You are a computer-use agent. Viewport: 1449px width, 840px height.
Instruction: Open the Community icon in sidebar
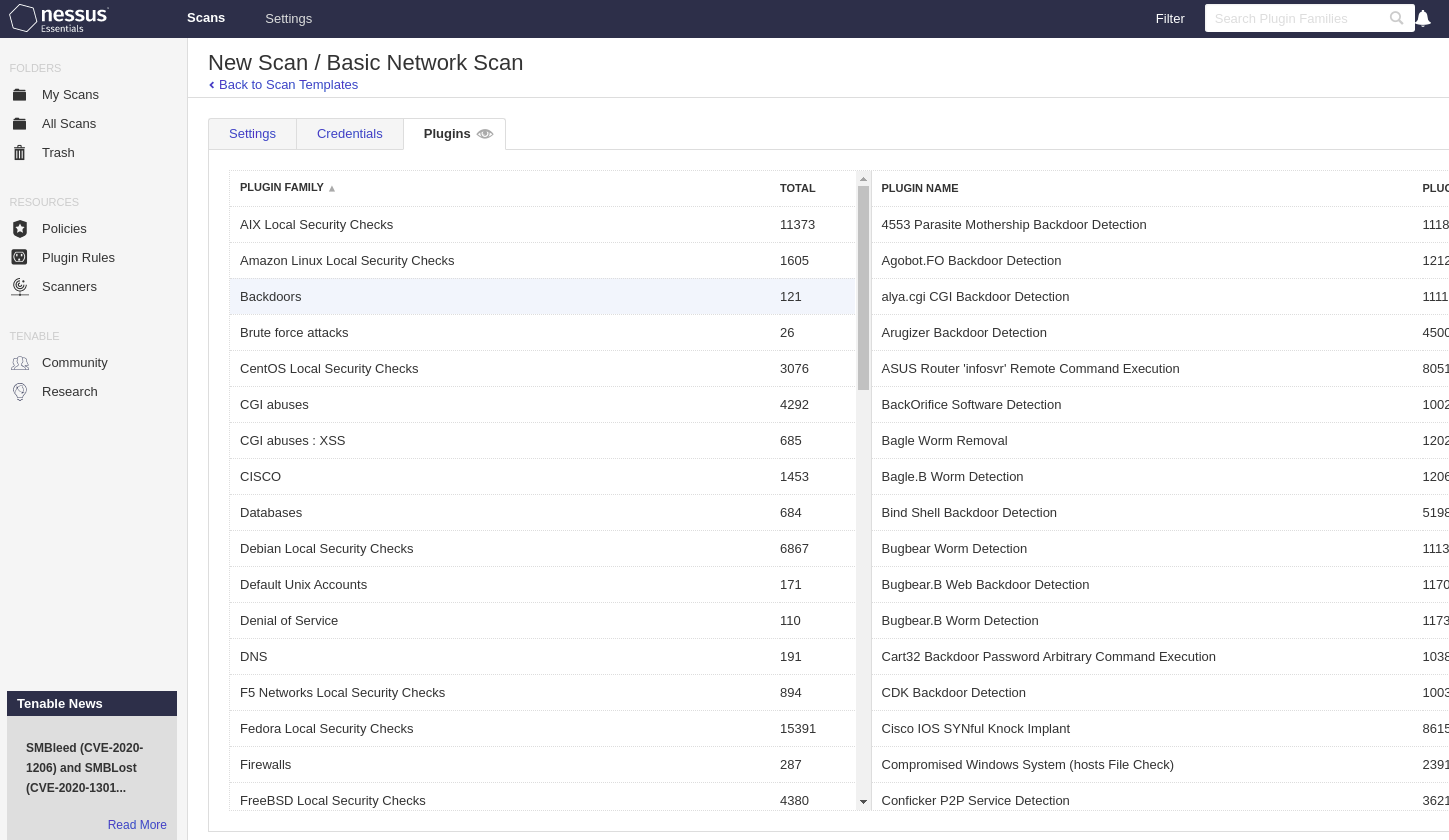(x=19, y=363)
